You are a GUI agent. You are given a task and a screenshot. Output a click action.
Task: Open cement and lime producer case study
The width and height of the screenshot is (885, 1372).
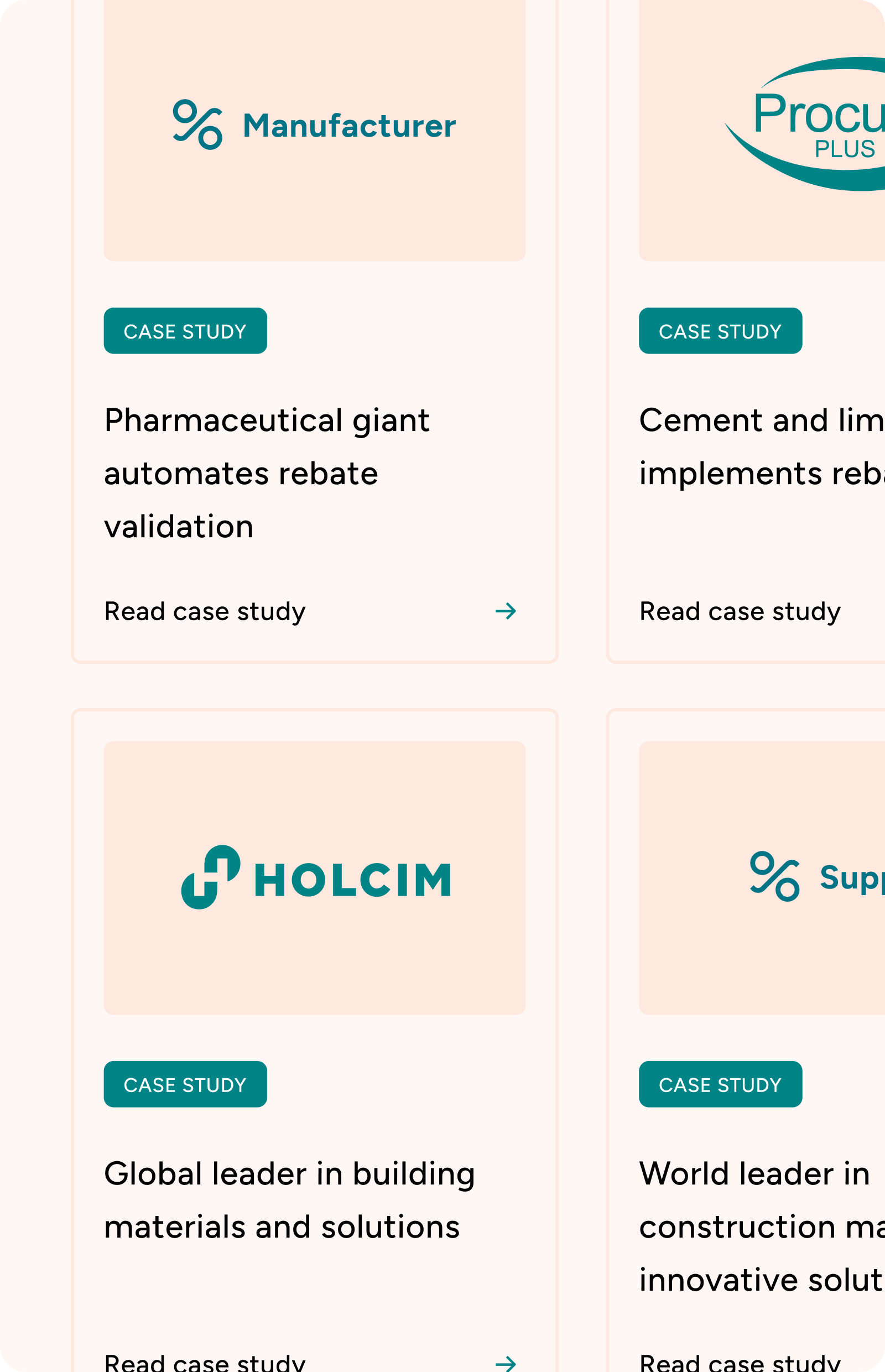coord(740,610)
